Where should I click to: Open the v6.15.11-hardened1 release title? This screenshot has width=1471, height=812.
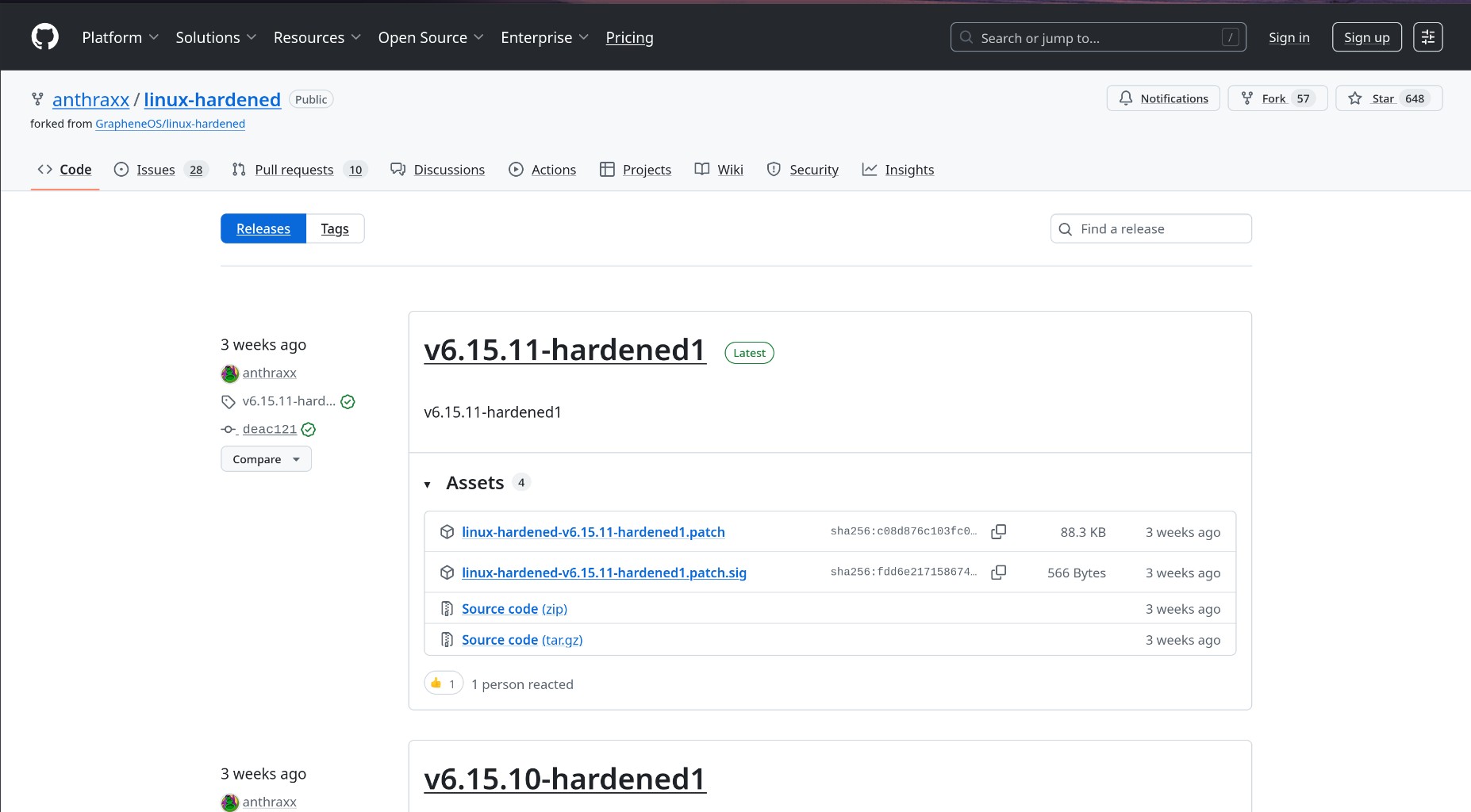565,350
